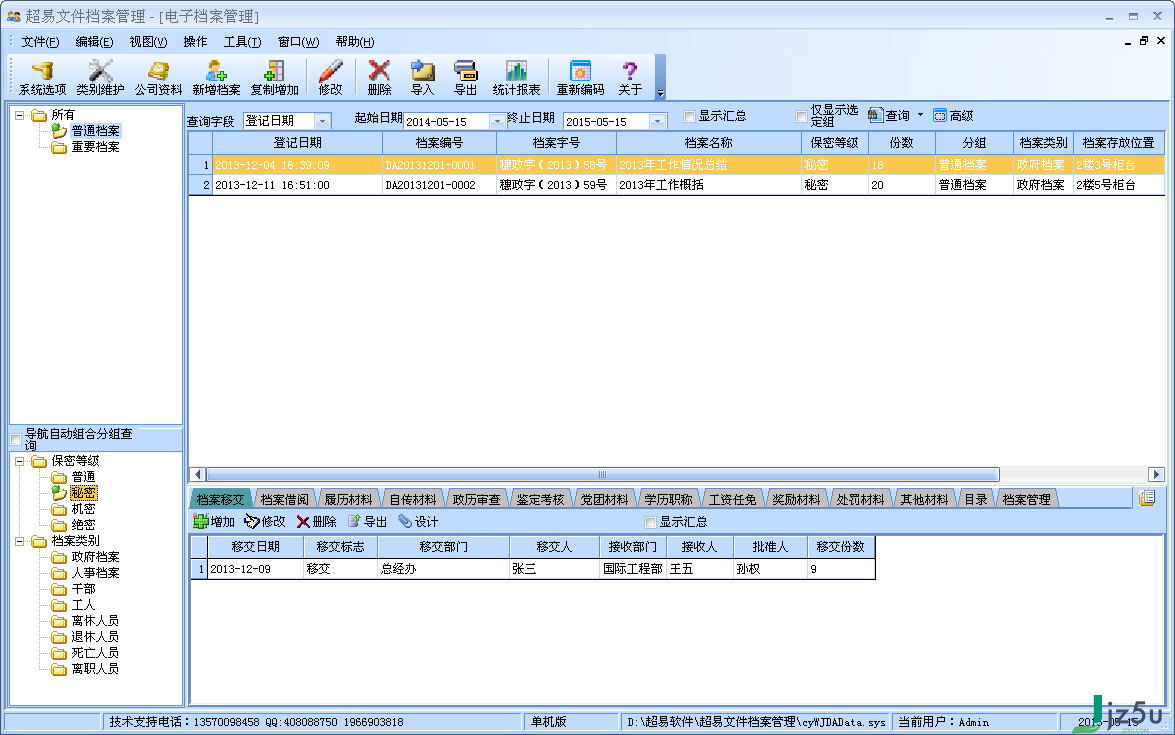The width and height of the screenshot is (1175, 735).
Task: Click 复制增加 copy-add icon
Action: [x=274, y=78]
